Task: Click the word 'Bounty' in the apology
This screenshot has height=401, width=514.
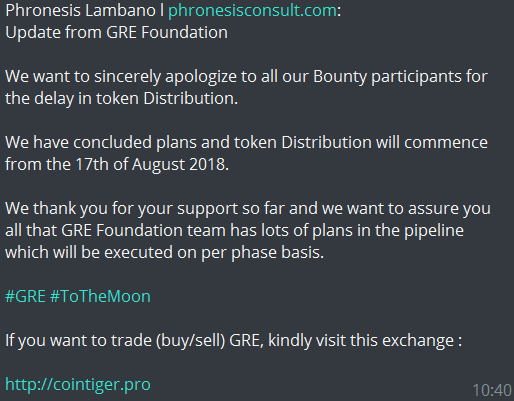Action: coord(340,77)
